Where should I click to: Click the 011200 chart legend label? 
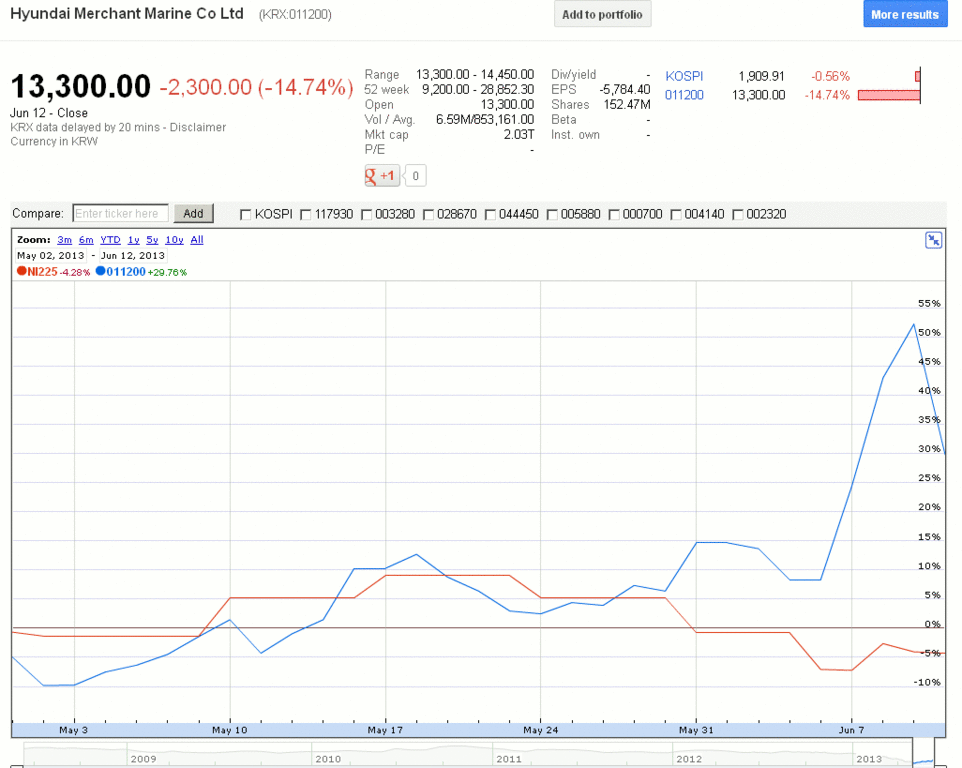click(126, 272)
